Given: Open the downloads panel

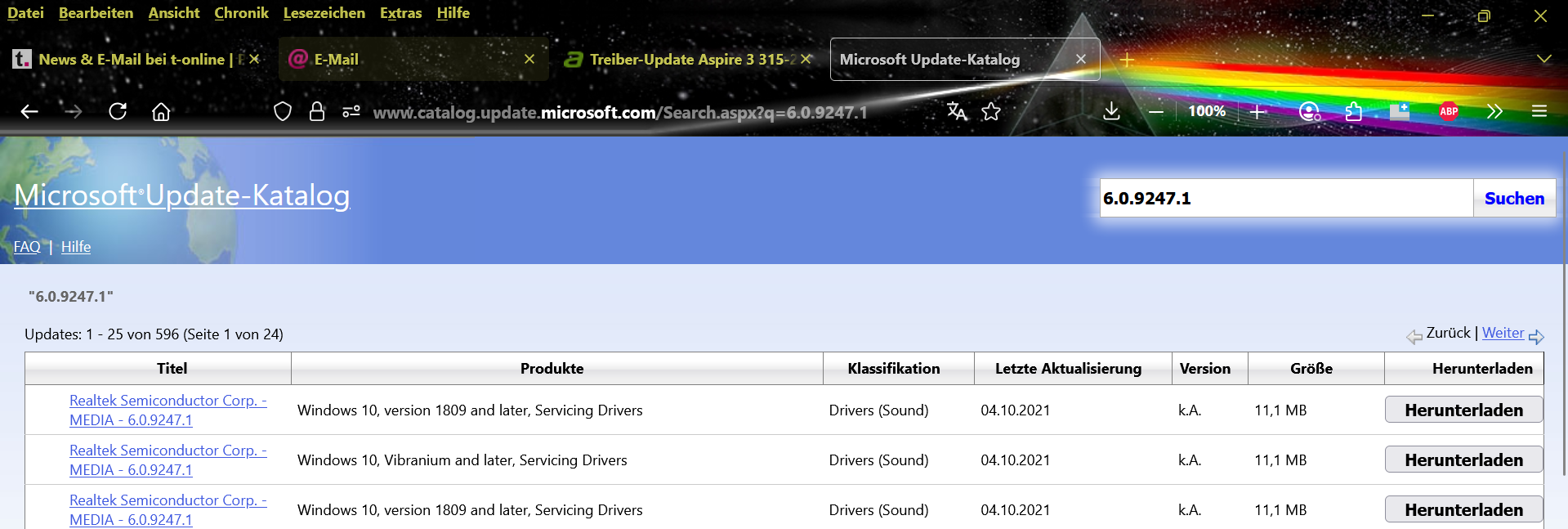Looking at the screenshot, I should pos(1111,111).
